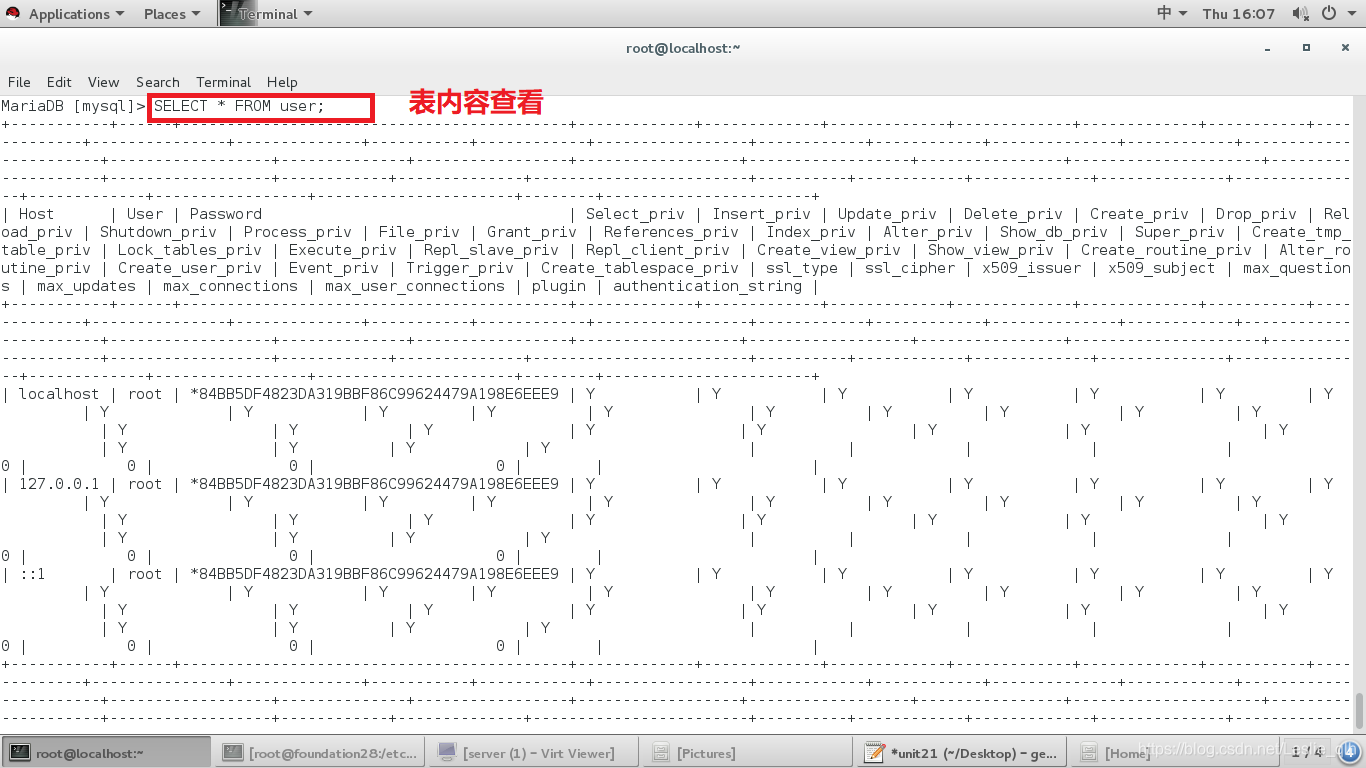Click the Thu 16:07 clock
The image size is (1366, 768).
click(x=1238, y=14)
